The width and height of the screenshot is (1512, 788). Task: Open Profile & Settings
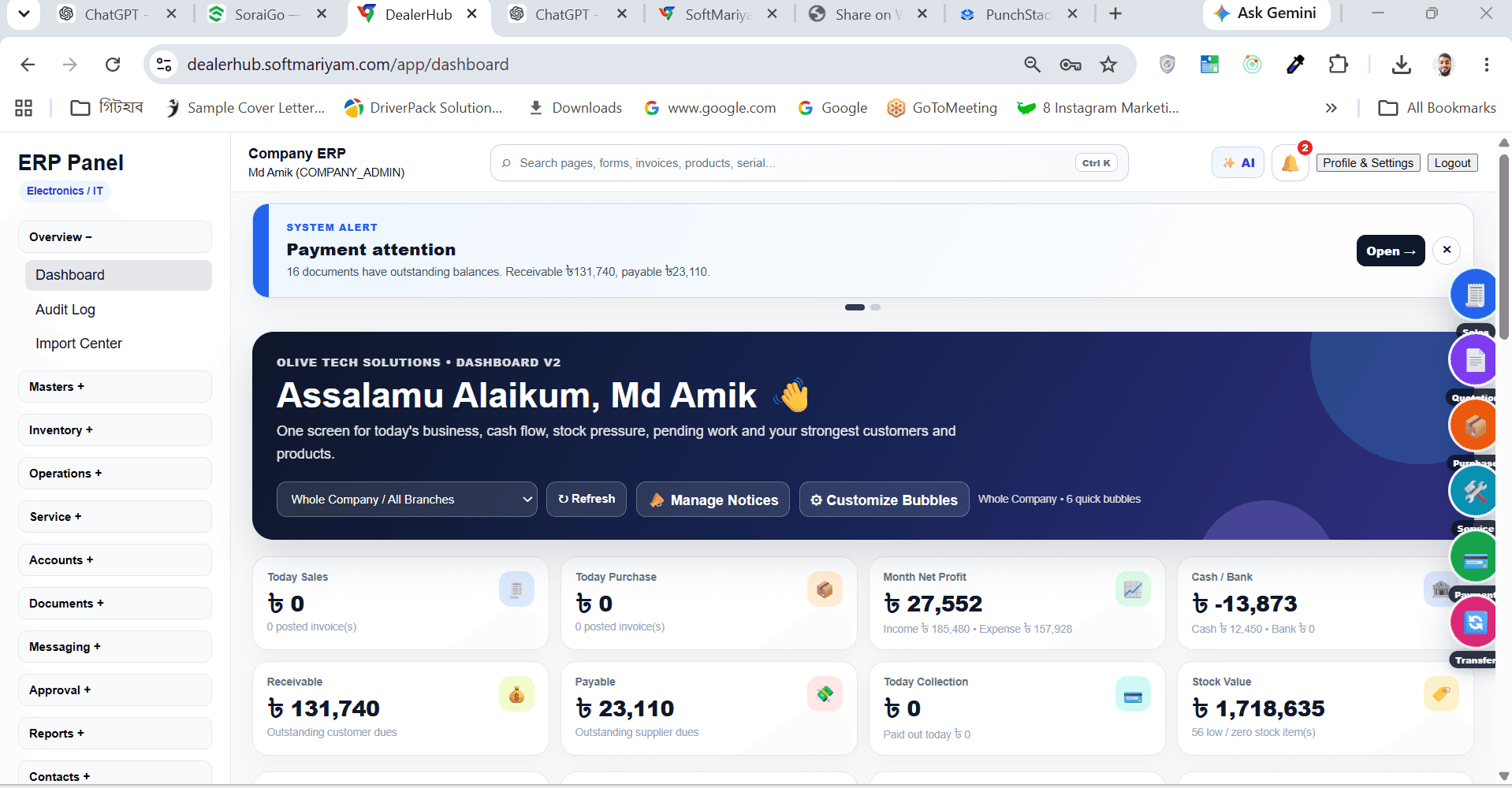coord(1368,163)
